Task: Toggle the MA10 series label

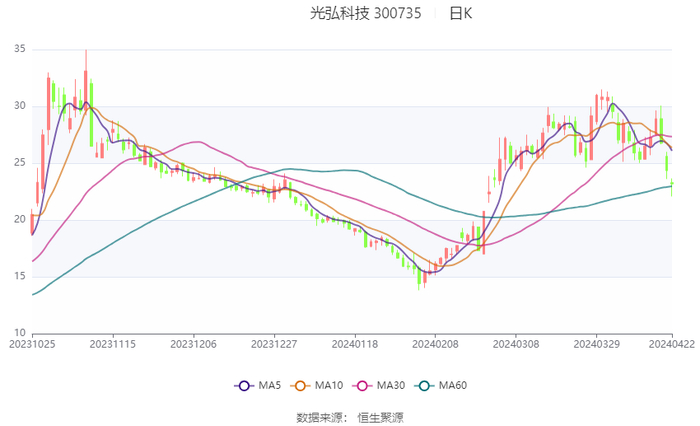Action: click(x=330, y=386)
